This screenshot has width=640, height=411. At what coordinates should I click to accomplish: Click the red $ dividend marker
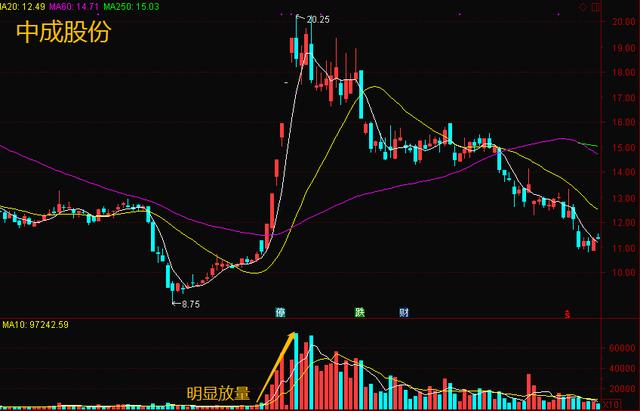point(567,313)
